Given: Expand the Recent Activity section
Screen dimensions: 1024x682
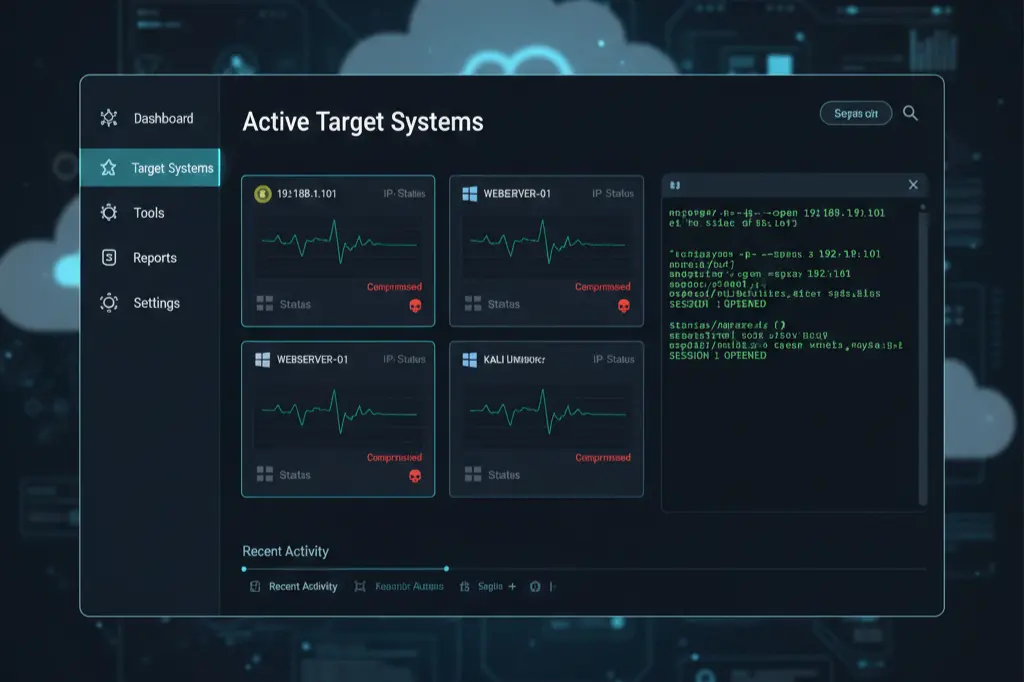Looking at the screenshot, I should tap(285, 551).
